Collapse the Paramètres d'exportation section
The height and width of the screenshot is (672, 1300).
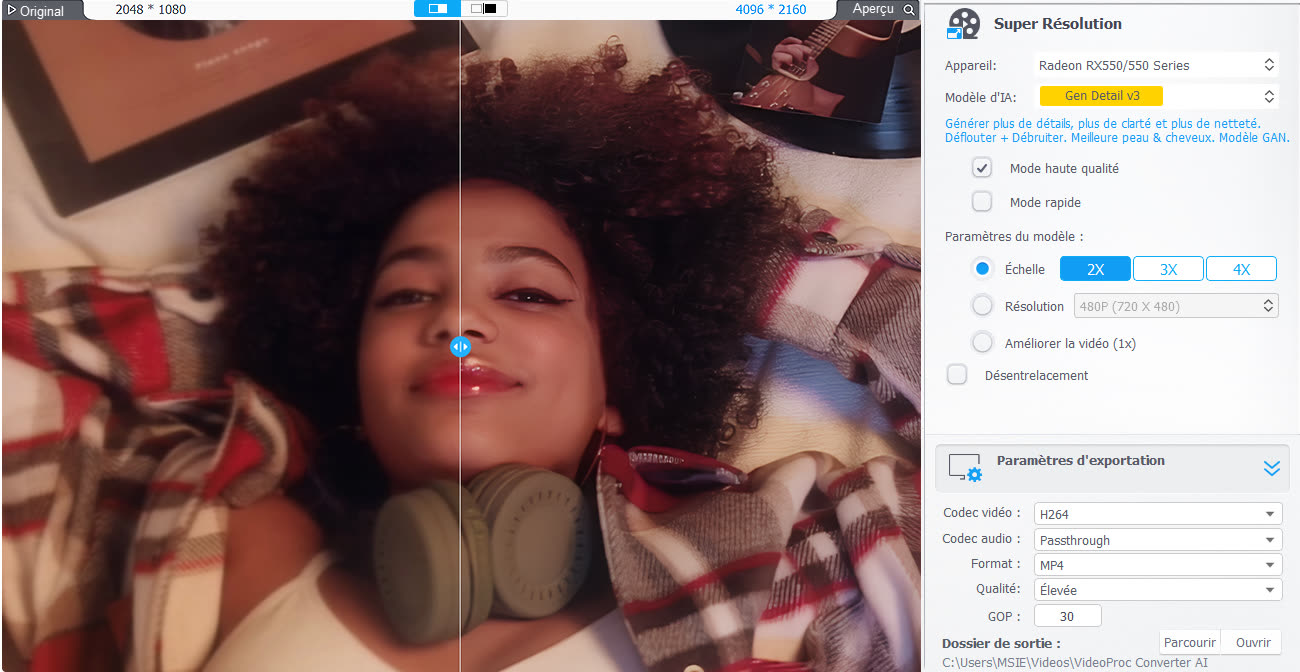(x=1271, y=468)
